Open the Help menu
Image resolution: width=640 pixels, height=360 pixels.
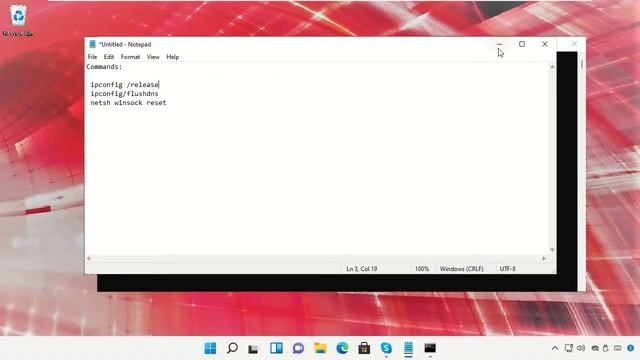pos(173,57)
